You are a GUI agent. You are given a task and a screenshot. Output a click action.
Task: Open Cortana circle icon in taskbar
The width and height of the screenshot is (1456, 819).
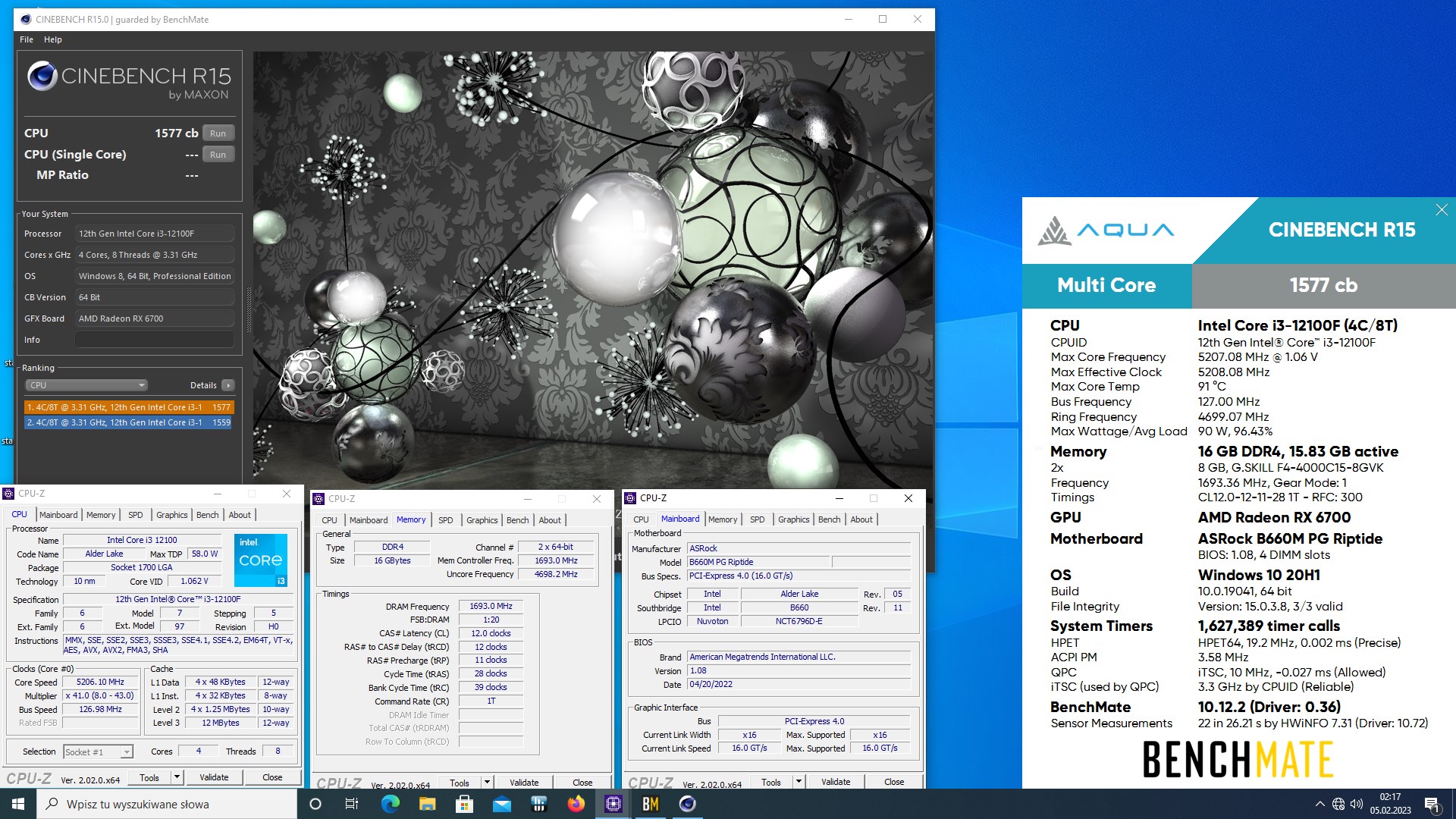tap(316, 804)
